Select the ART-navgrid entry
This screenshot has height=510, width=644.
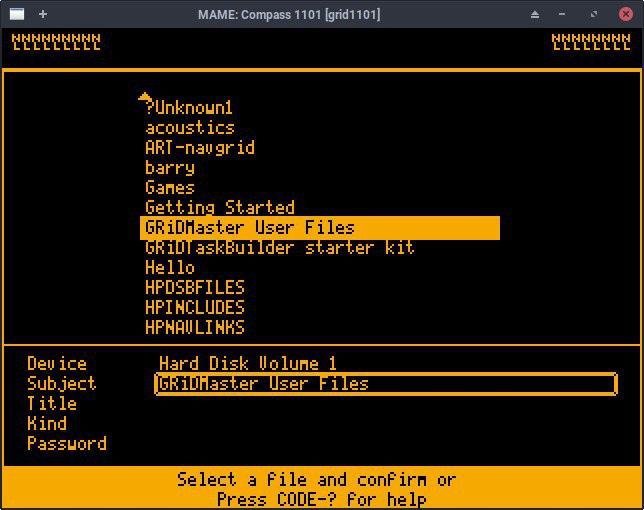point(200,148)
